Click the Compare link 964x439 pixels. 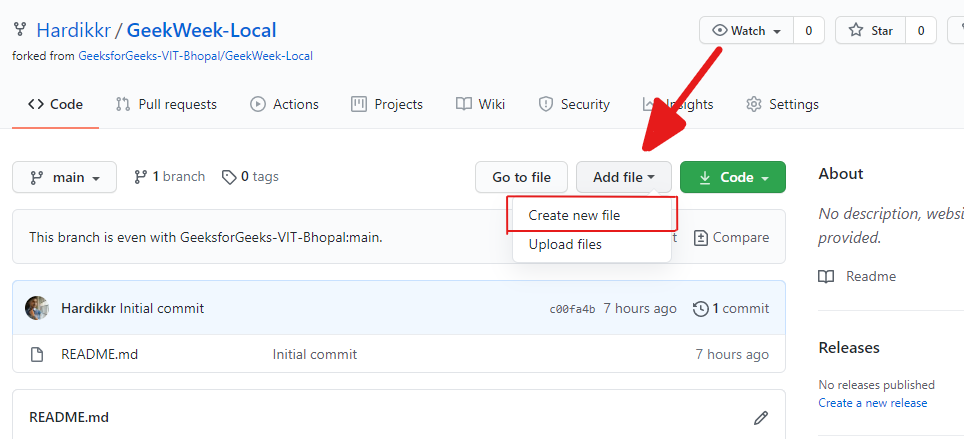(x=731, y=237)
